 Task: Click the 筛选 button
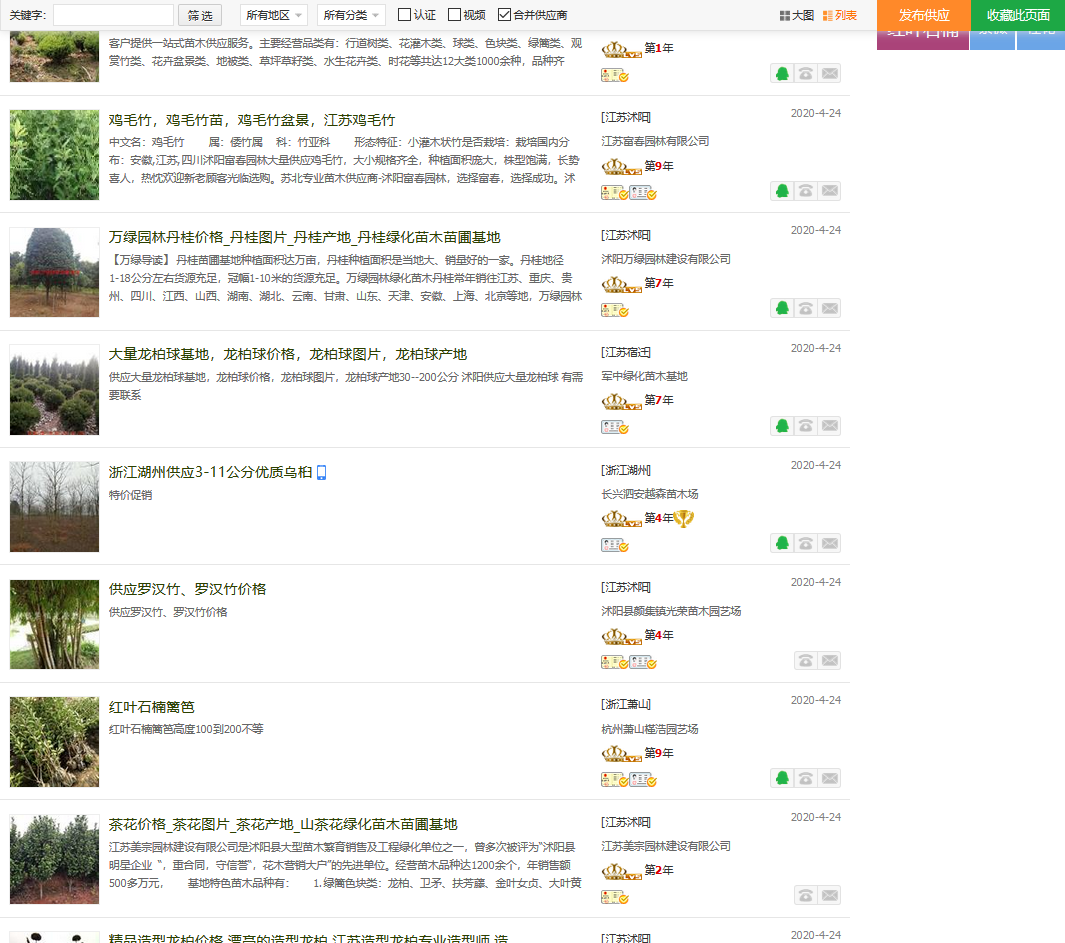pos(200,15)
